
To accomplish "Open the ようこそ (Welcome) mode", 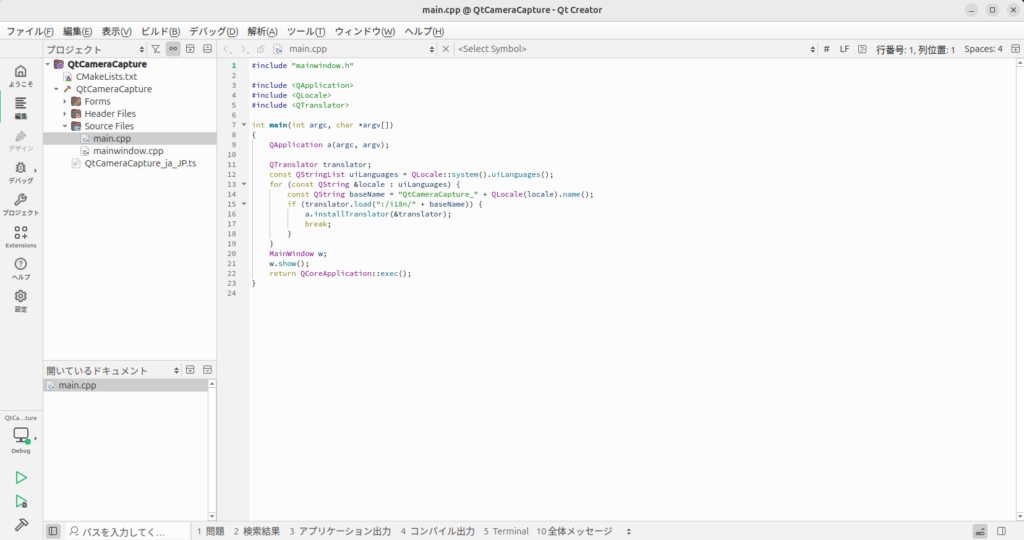I will tap(21, 75).
